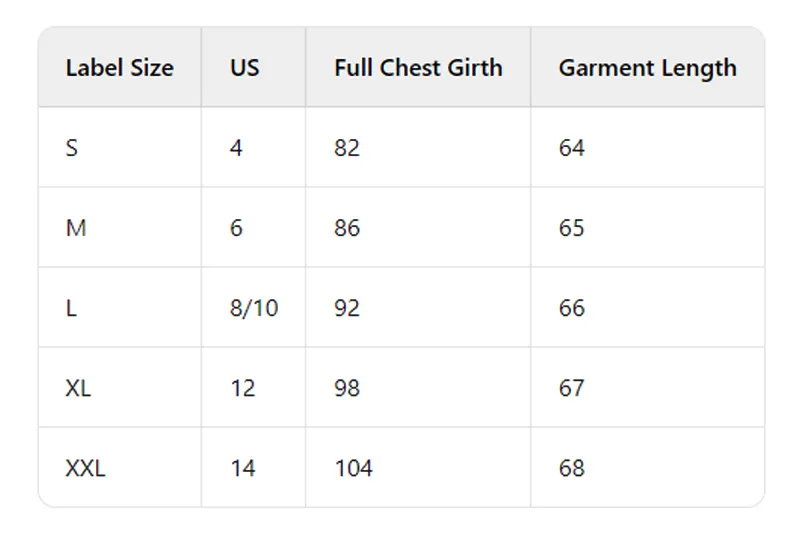This screenshot has width=800, height=556.
Task: Select the US size 14 cell
Action: click(x=254, y=468)
